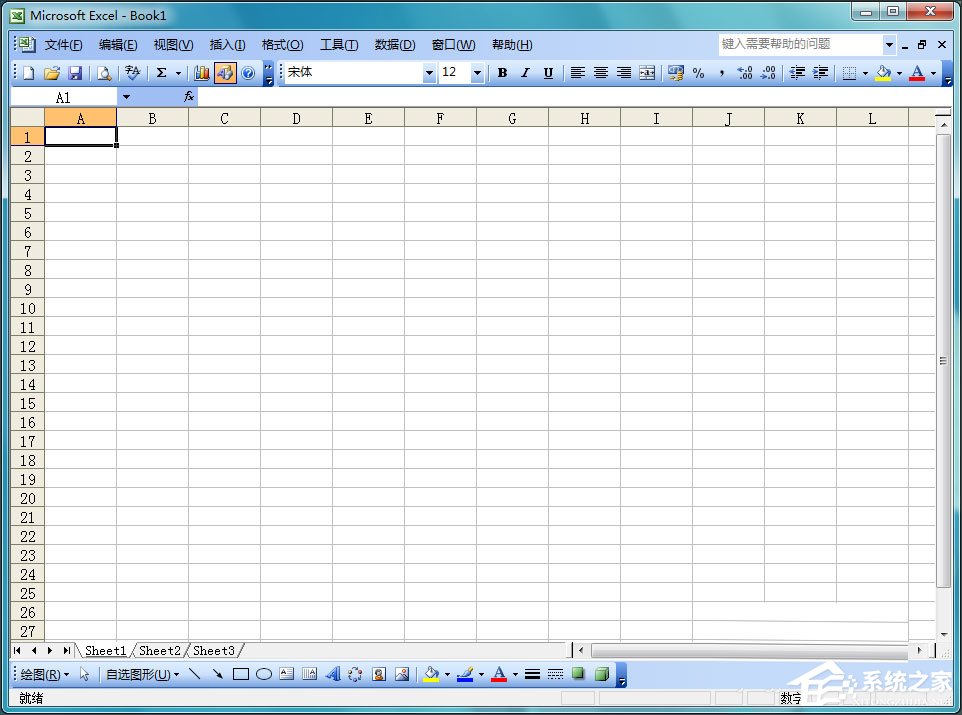Run the AutoSum function
This screenshot has height=715, width=962.
[160, 72]
